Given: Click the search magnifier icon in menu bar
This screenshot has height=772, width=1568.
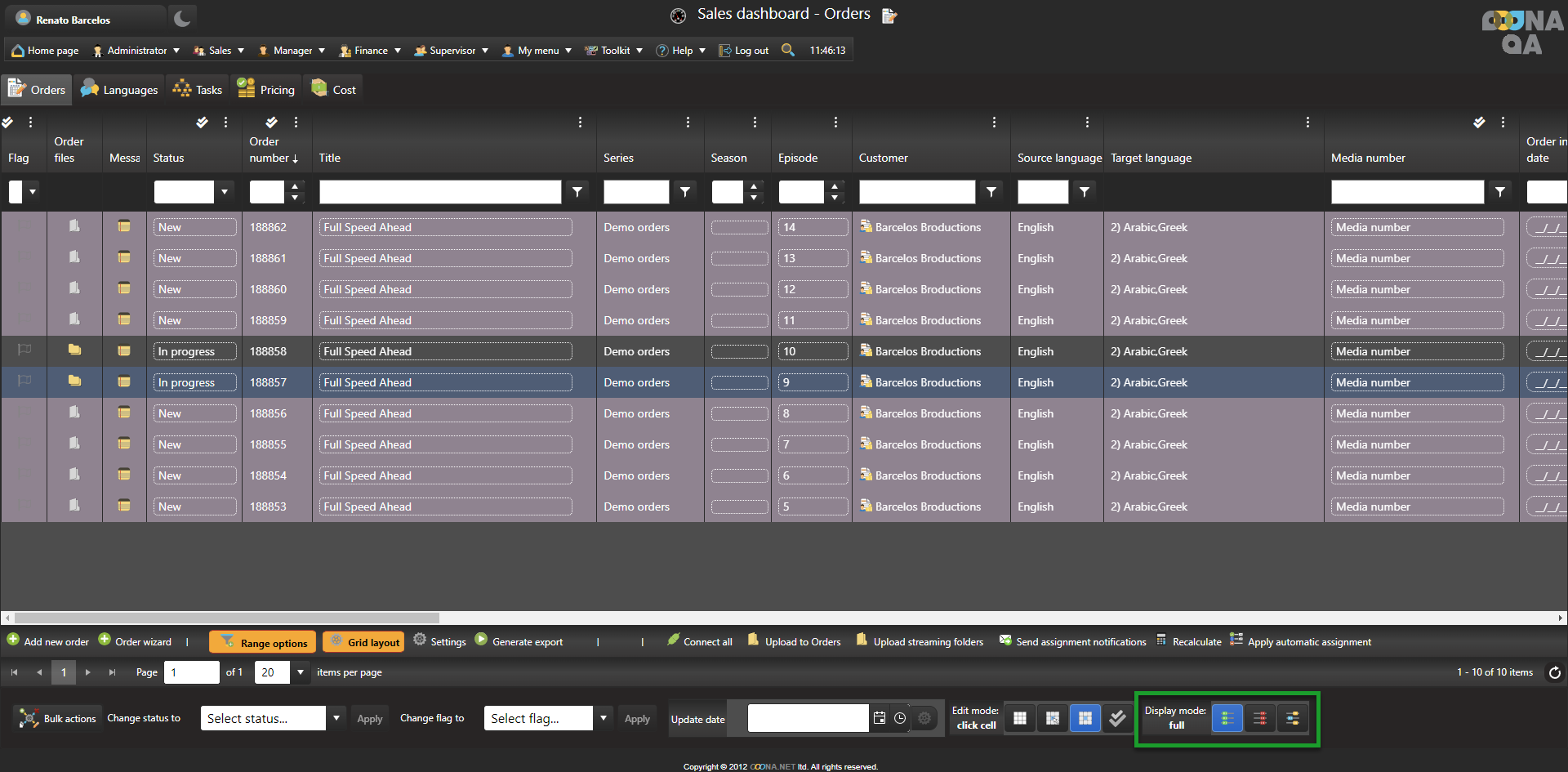Looking at the screenshot, I should pyautogui.click(x=788, y=50).
